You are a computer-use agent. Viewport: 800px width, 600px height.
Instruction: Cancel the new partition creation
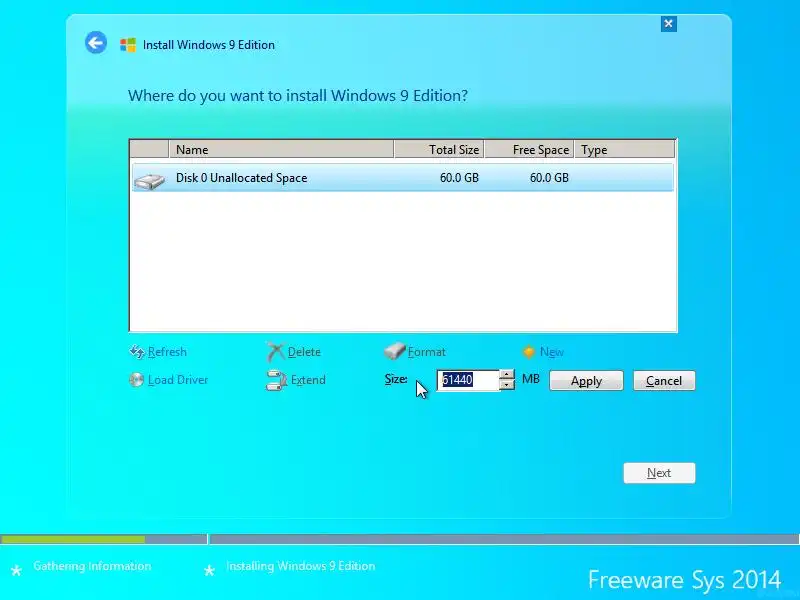coord(664,381)
